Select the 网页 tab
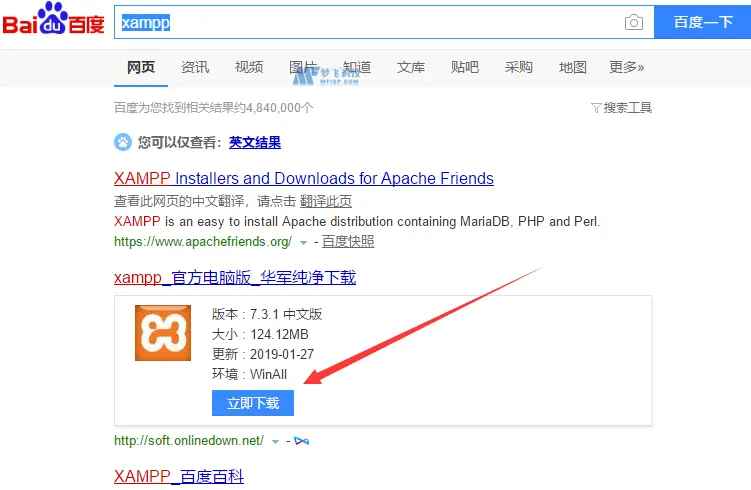Image resolution: width=751 pixels, height=490 pixels. point(141,67)
